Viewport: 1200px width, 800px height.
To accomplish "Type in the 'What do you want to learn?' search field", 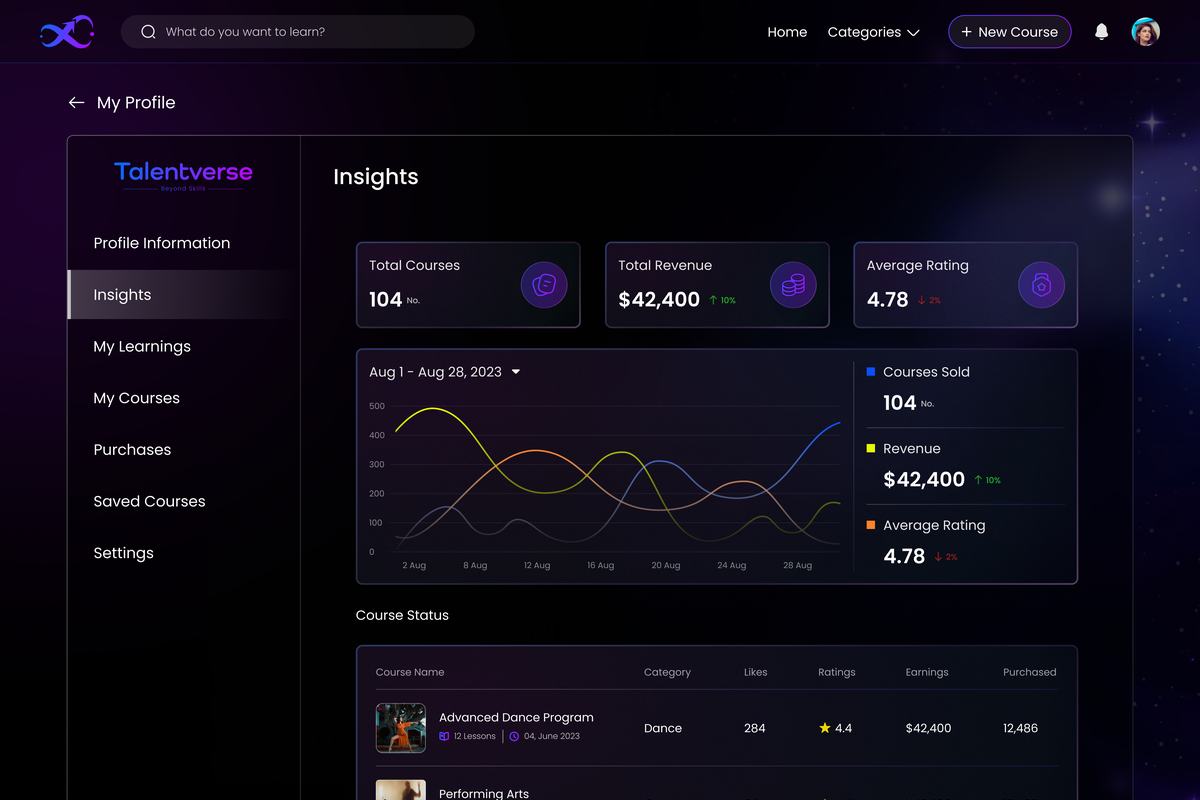I will tap(298, 32).
